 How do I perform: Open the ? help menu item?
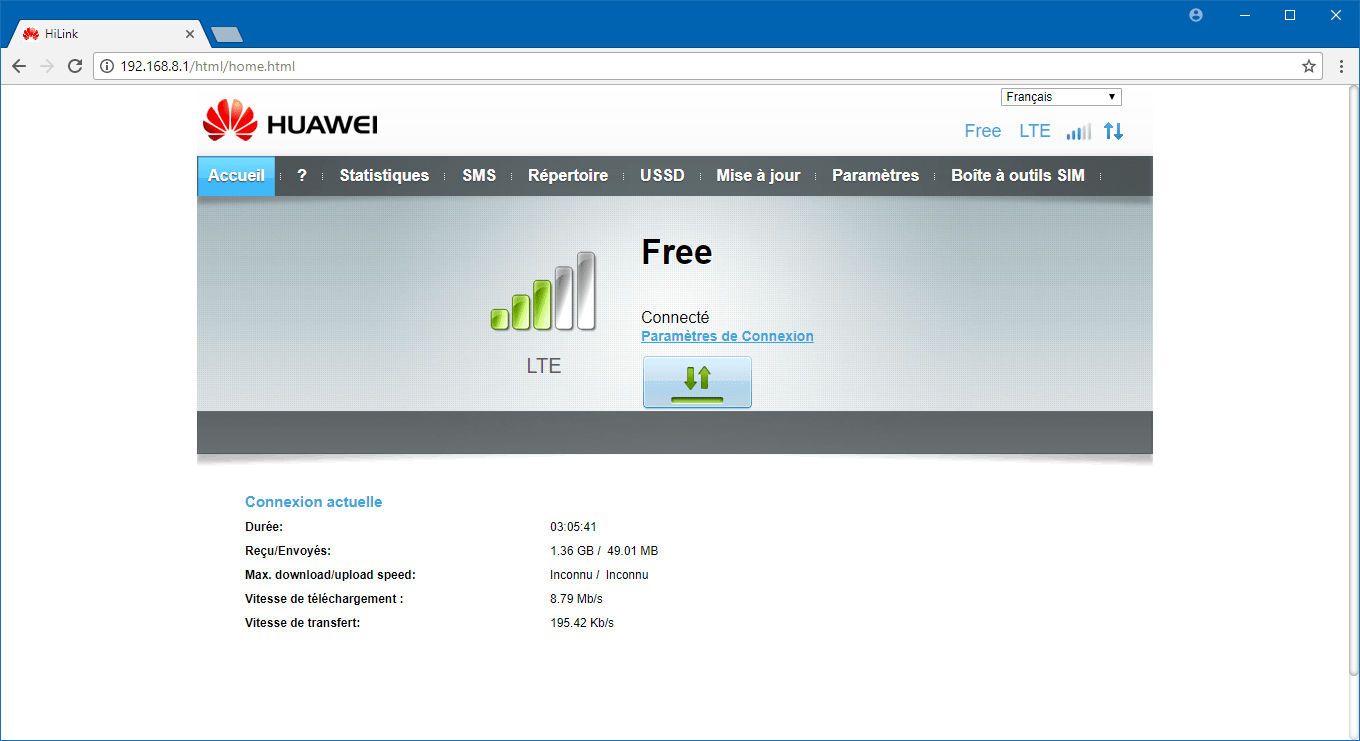pyautogui.click(x=302, y=176)
